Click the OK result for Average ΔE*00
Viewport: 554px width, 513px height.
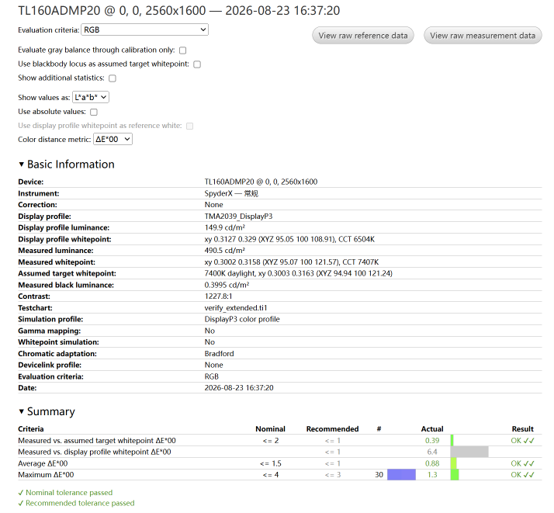click(523, 463)
